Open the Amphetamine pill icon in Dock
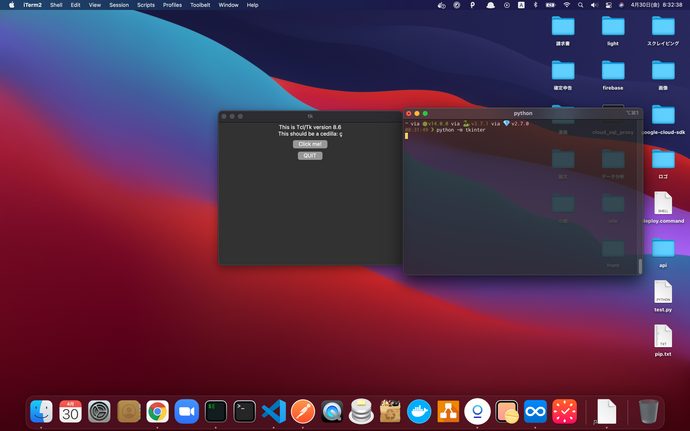Image resolution: width=690 pixels, height=431 pixels. pos(506,411)
